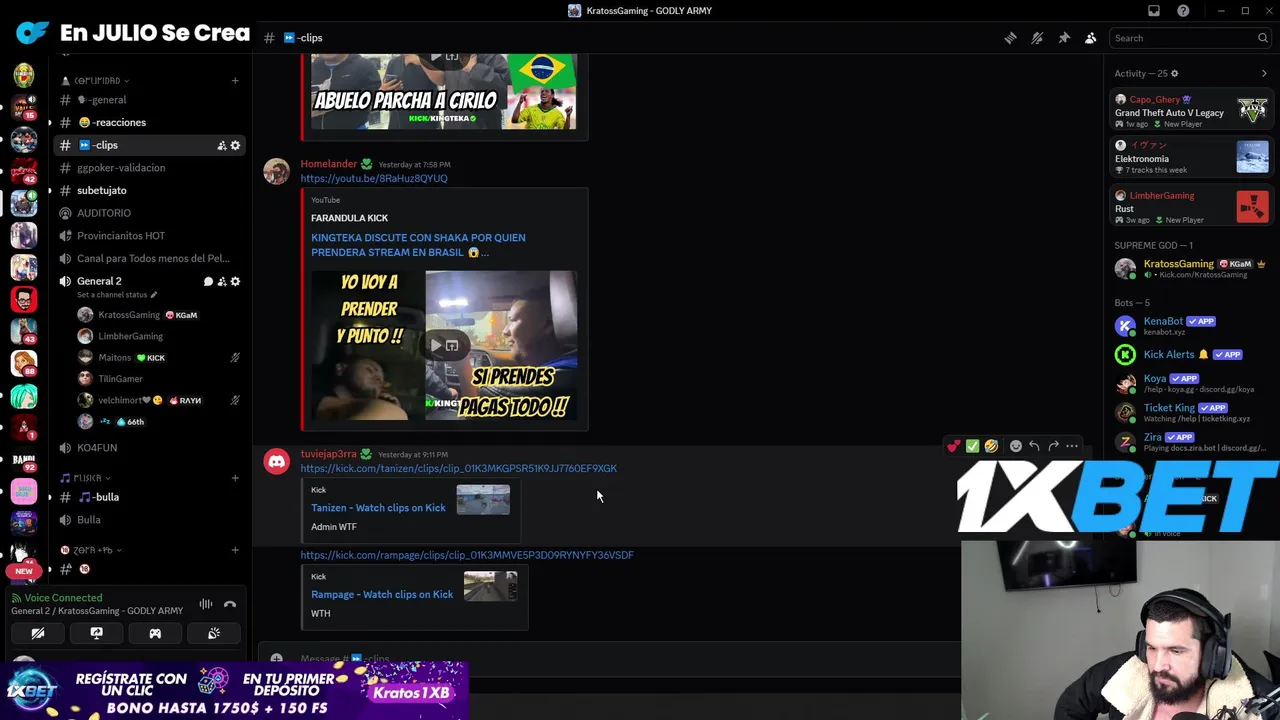
Task: Open the general text channel
Action: 150,100
